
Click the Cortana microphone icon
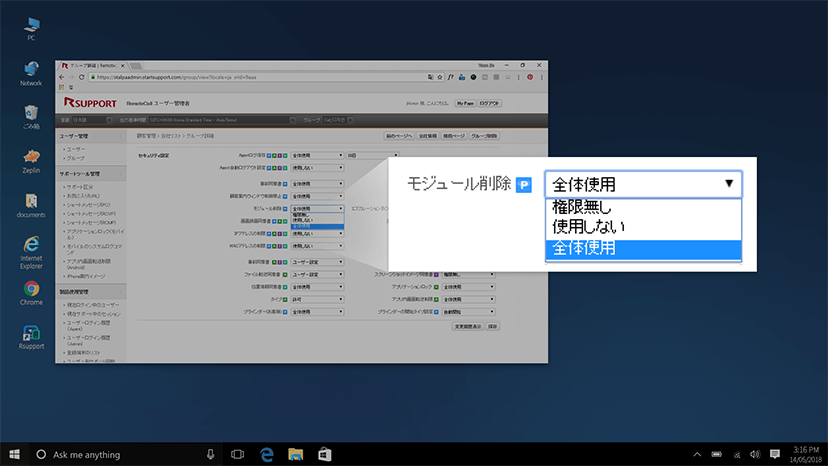tap(210, 454)
